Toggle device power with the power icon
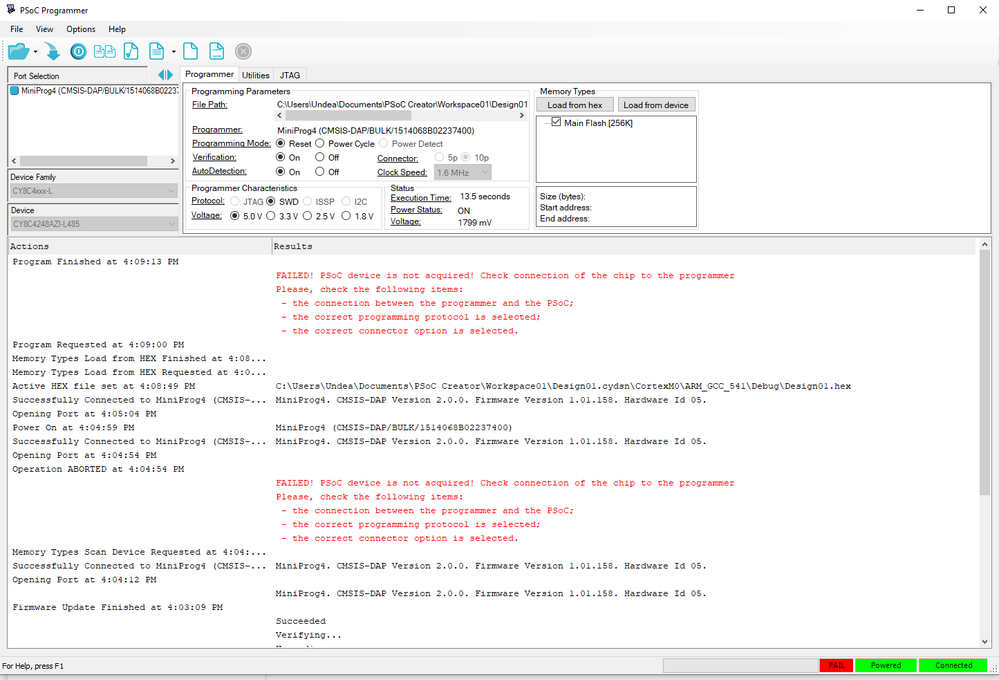The height and width of the screenshot is (680, 999). coord(78,50)
